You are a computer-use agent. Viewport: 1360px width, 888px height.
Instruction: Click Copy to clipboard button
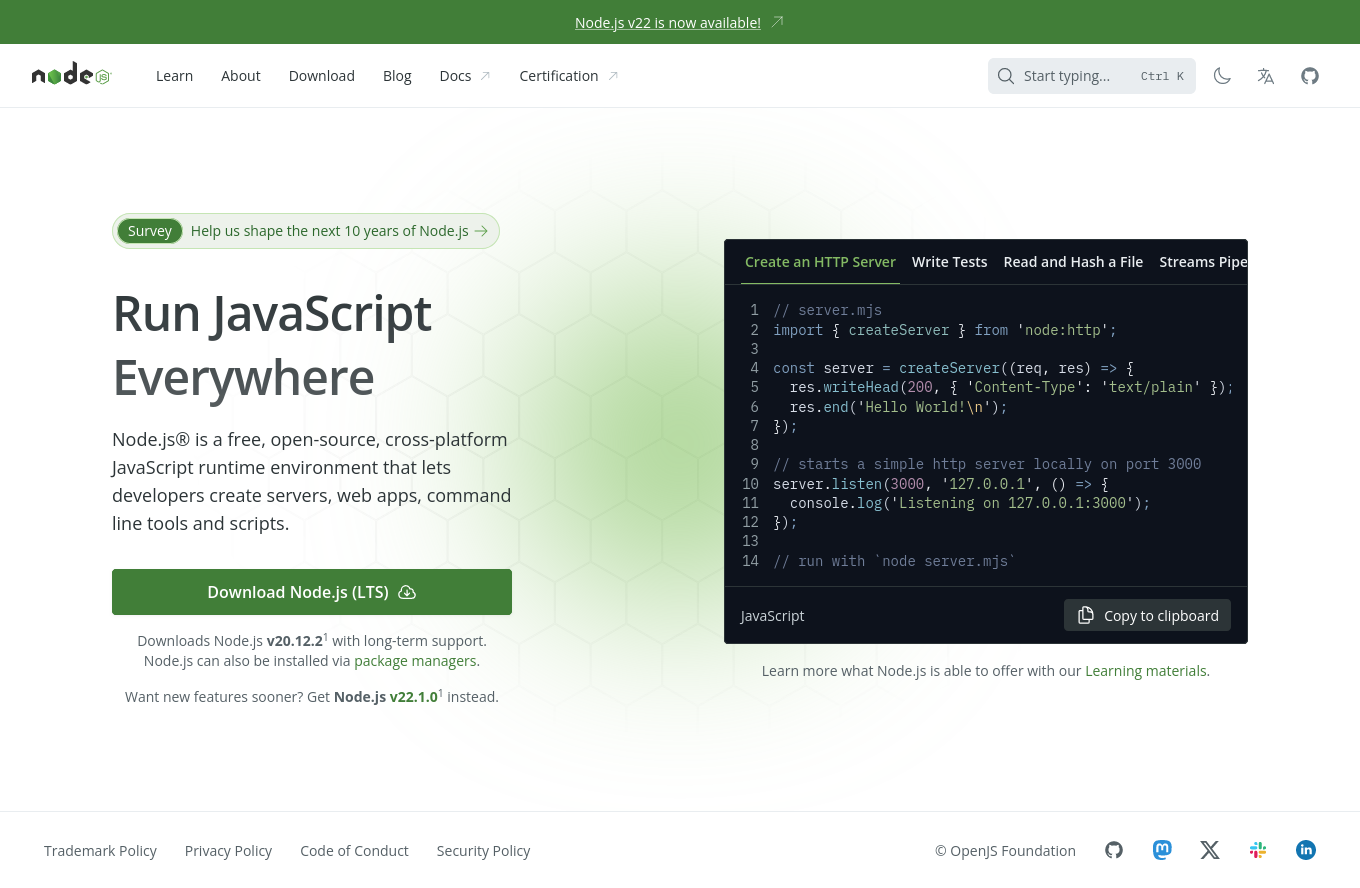coord(1147,616)
